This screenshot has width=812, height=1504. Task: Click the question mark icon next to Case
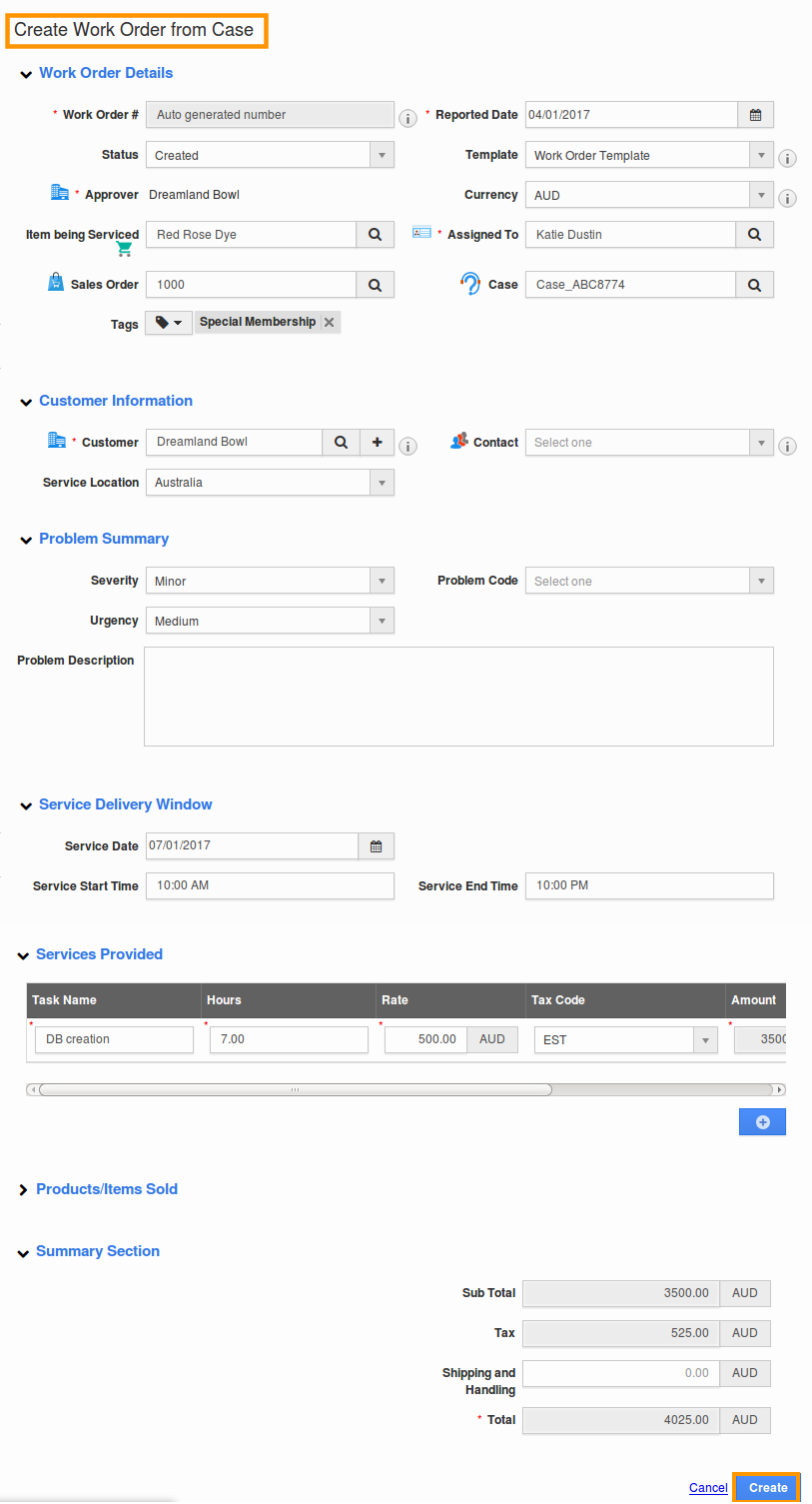(468, 284)
